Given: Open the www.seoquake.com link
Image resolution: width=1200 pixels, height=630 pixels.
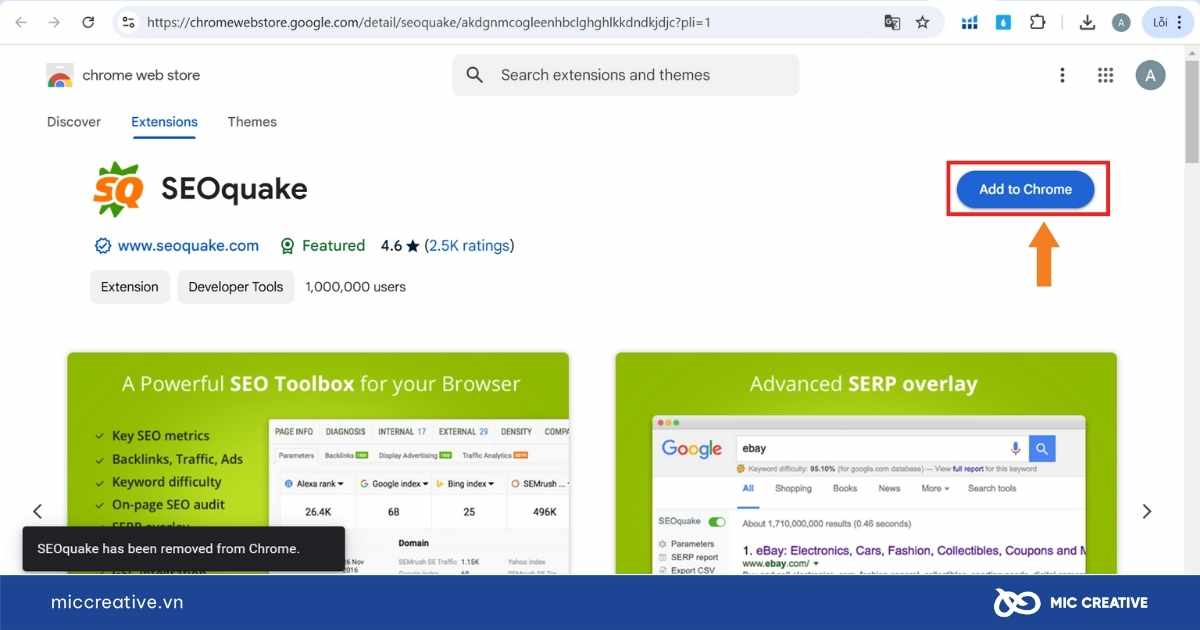Looking at the screenshot, I should [x=188, y=245].
